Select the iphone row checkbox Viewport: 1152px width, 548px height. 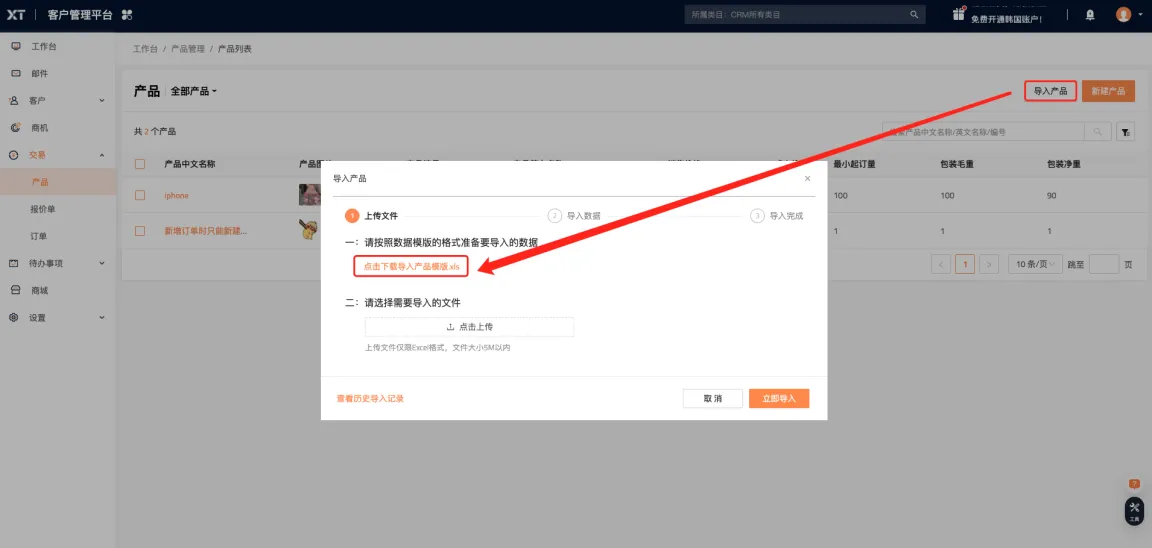click(140, 196)
